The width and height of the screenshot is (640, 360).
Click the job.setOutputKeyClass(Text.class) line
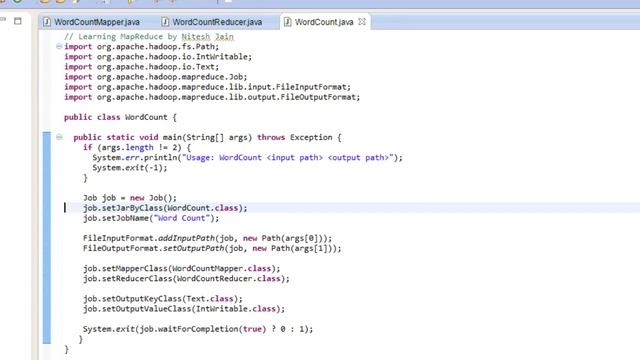coord(163,299)
